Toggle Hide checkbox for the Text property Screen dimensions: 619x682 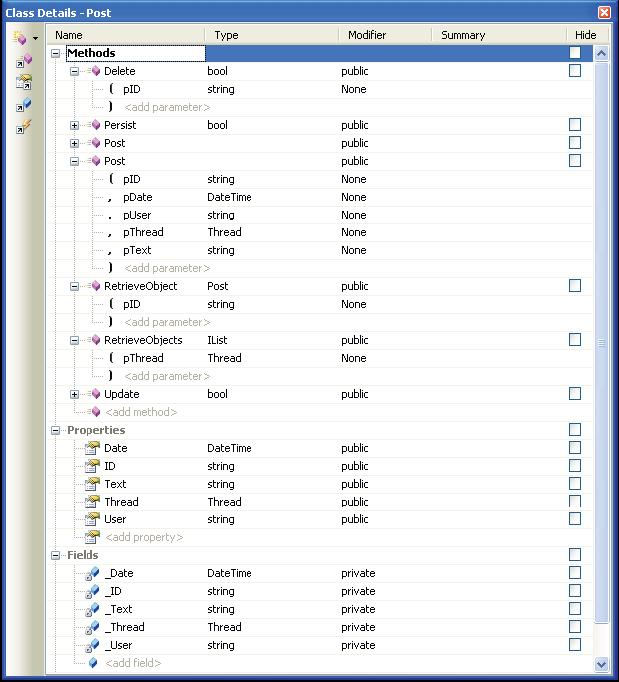pos(574,484)
